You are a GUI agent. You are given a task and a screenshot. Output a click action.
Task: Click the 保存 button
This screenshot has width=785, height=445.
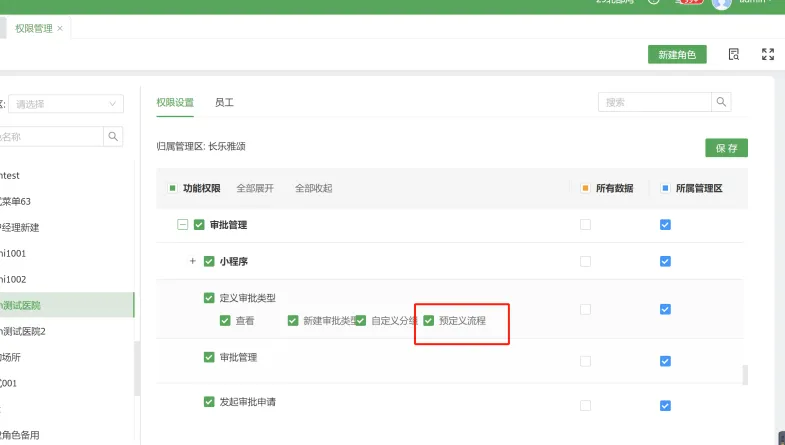(x=726, y=148)
